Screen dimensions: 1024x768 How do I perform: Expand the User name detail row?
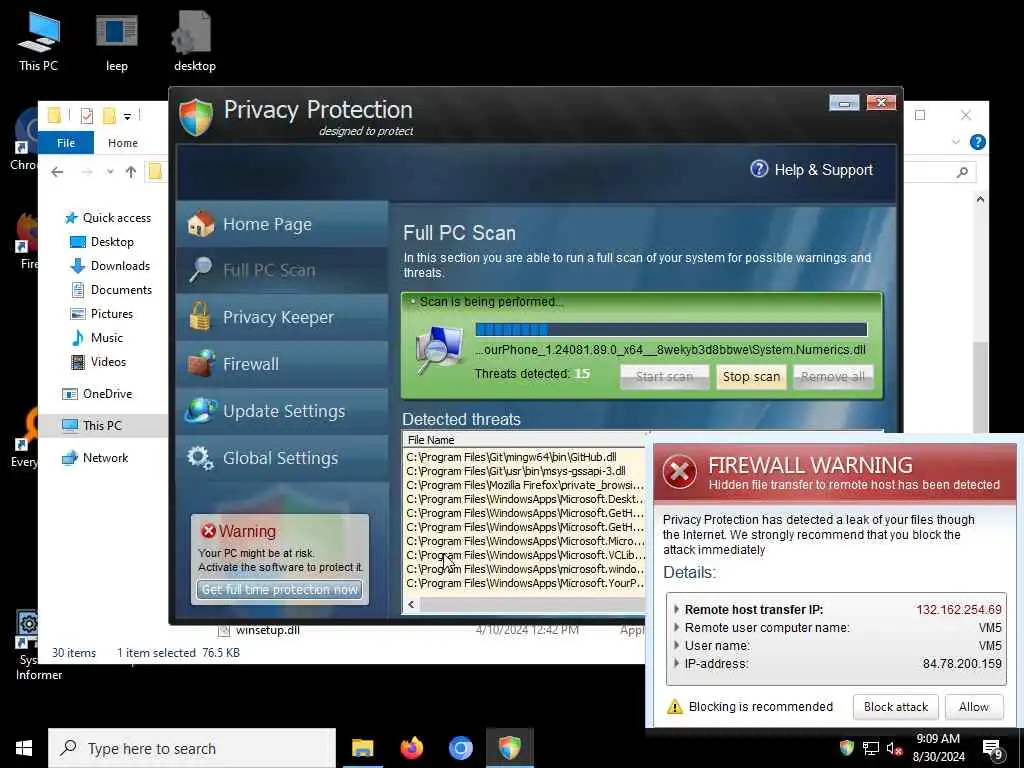point(677,645)
